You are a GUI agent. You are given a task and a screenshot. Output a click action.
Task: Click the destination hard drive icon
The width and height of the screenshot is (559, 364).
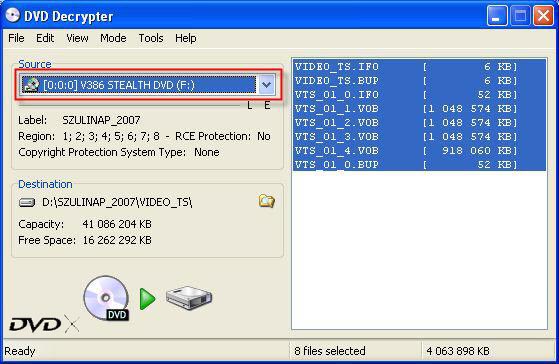click(x=27, y=202)
